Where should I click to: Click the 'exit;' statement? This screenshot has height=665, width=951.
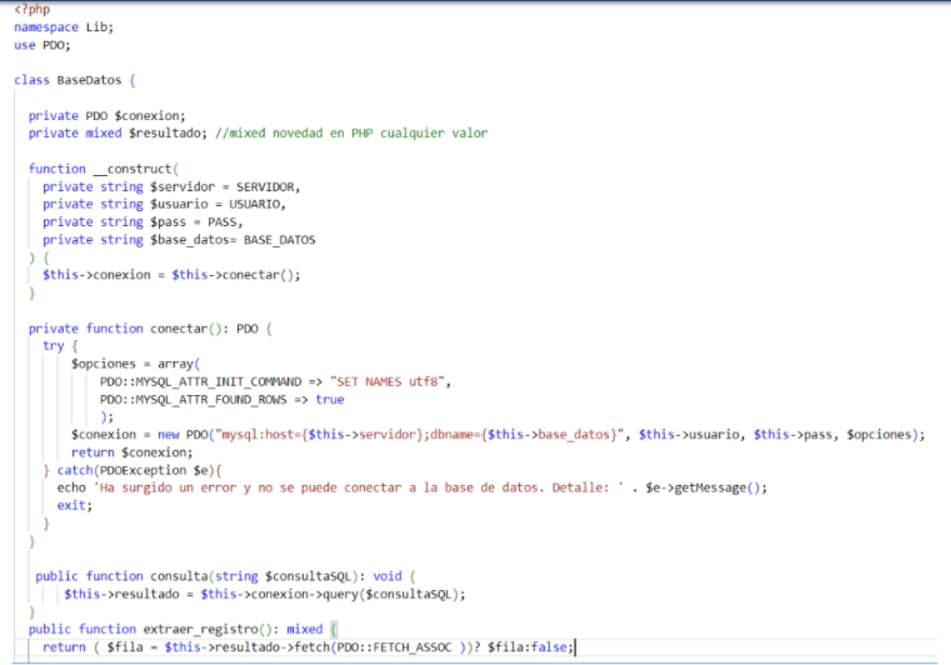(x=75, y=506)
